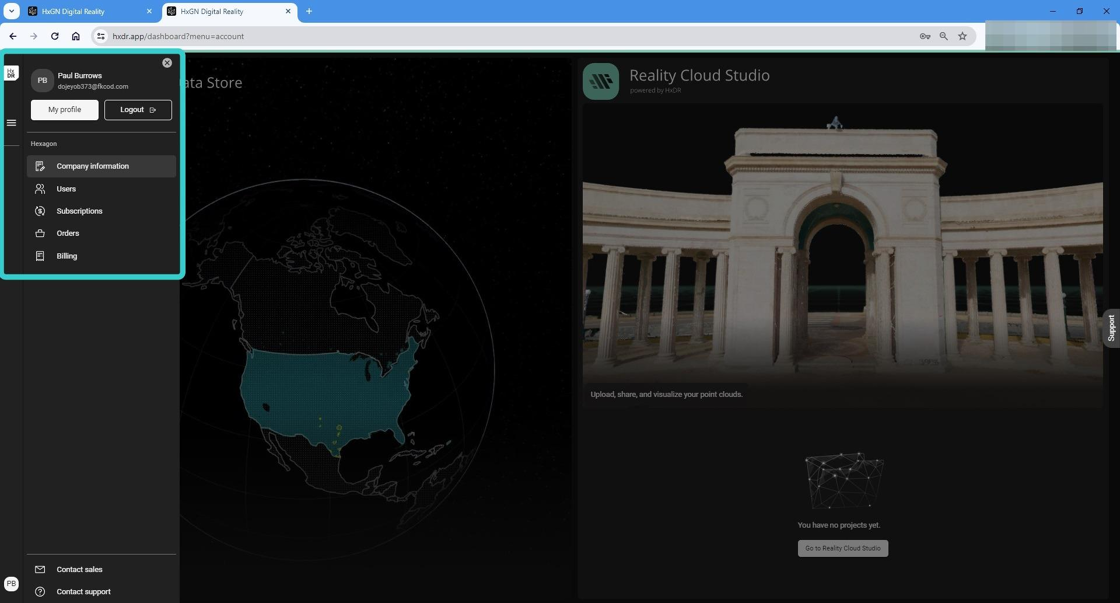Click the Orders basket icon
The height and width of the screenshot is (603, 1120).
pos(40,233)
